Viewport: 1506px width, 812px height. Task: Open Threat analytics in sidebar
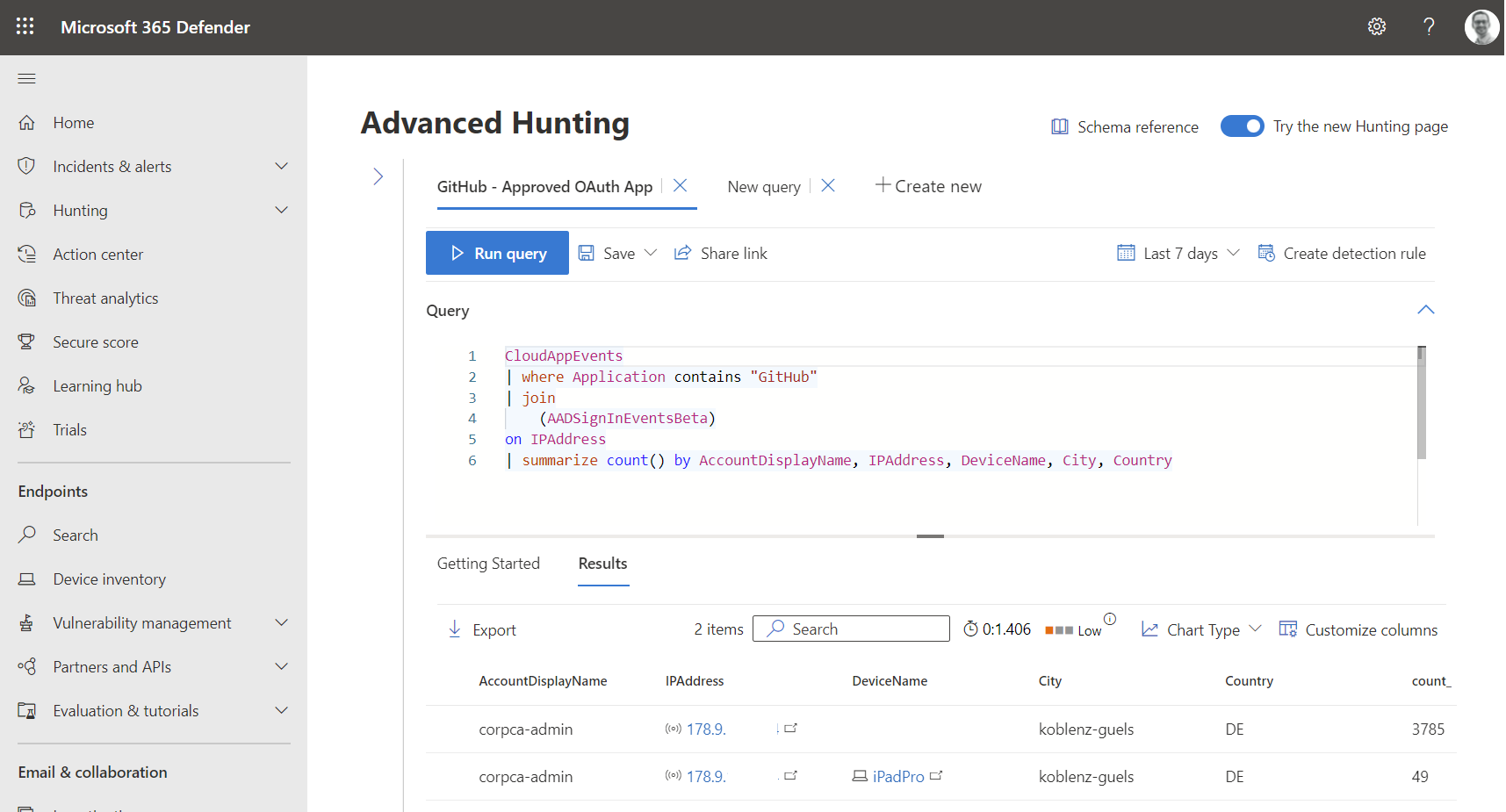105,298
